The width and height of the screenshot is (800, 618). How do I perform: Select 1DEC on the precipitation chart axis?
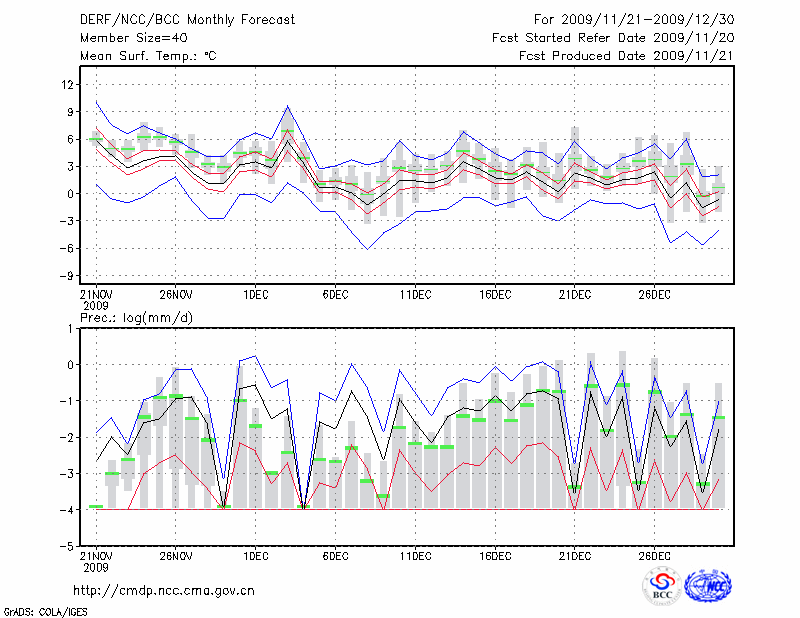click(255, 556)
